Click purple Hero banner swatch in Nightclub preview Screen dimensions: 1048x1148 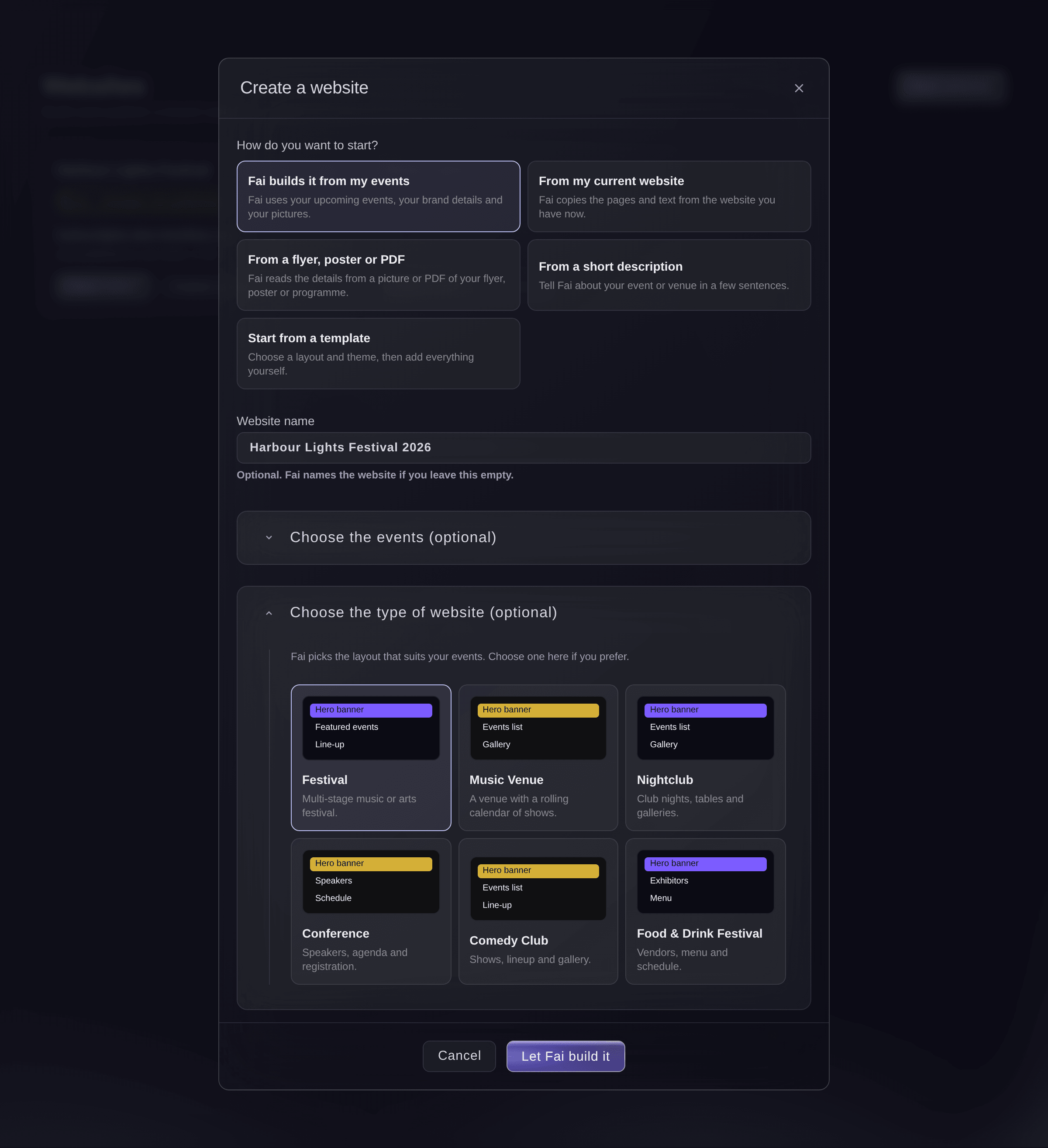[x=706, y=710]
